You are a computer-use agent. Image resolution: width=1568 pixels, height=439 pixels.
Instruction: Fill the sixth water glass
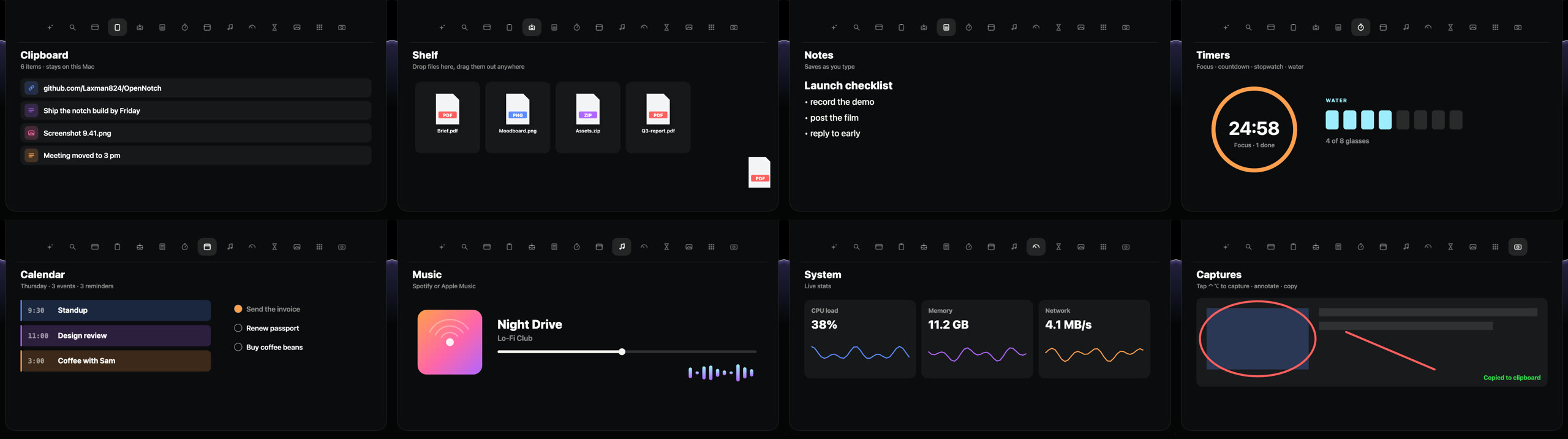point(1420,120)
